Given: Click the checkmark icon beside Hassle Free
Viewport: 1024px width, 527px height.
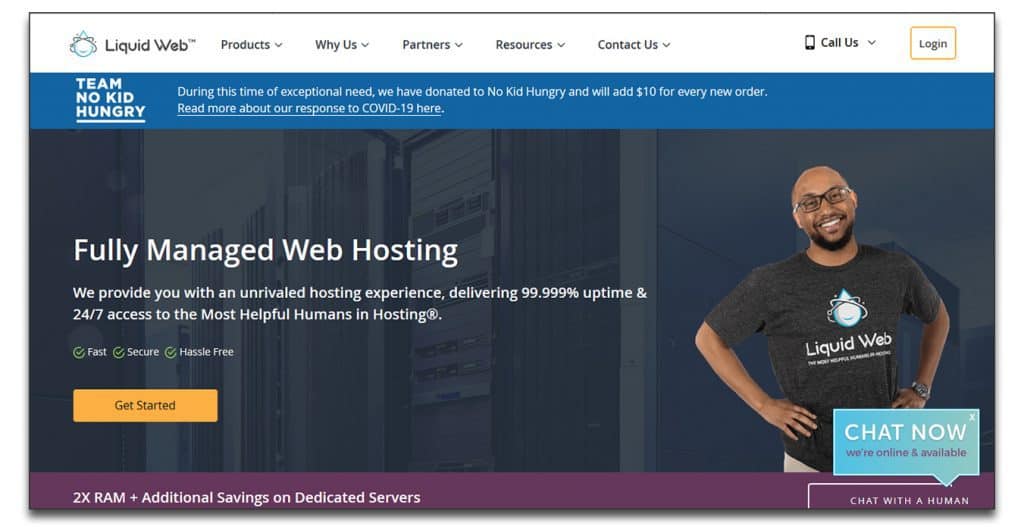Looking at the screenshot, I should point(170,353).
